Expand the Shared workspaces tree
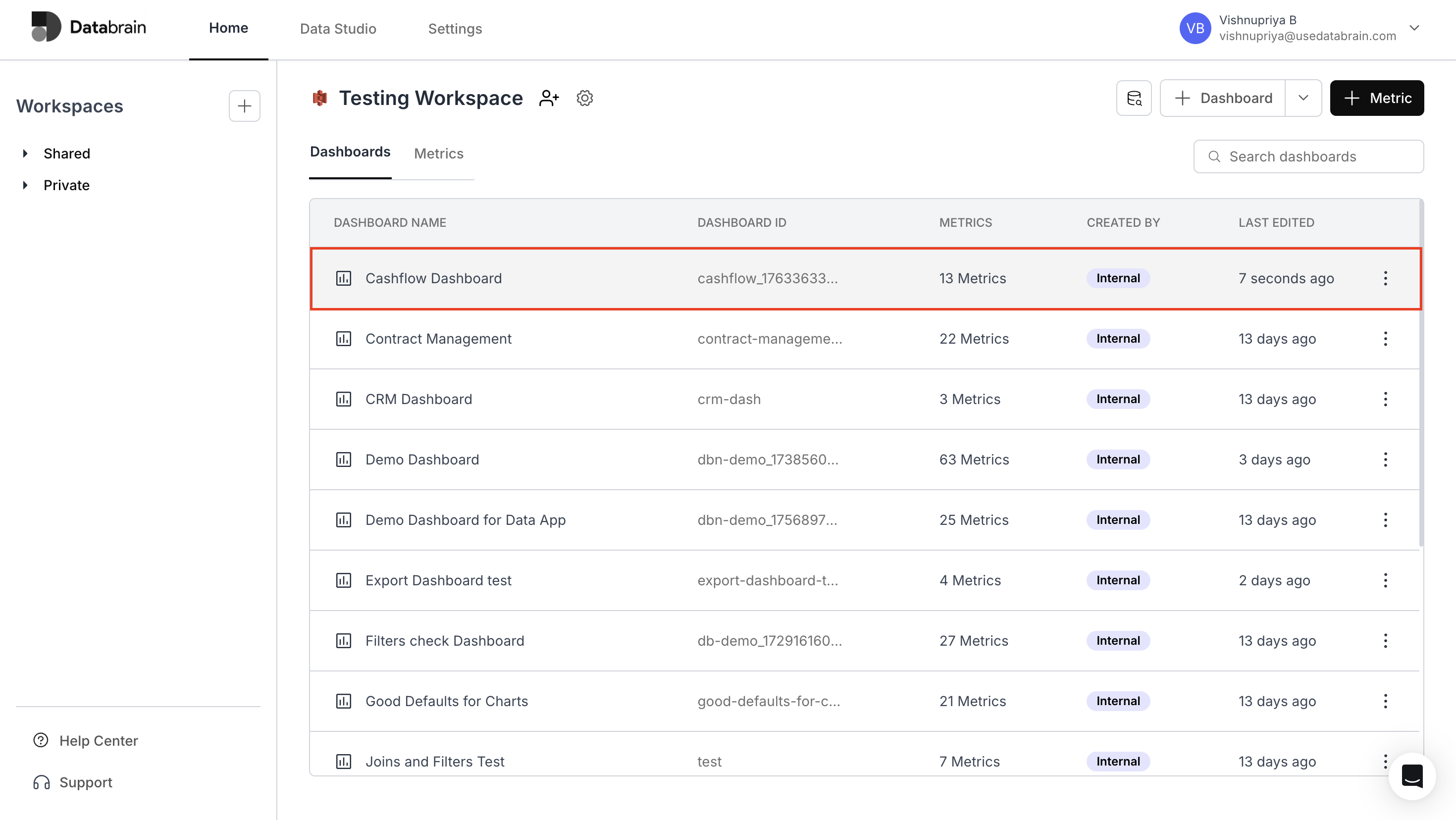 25,154
